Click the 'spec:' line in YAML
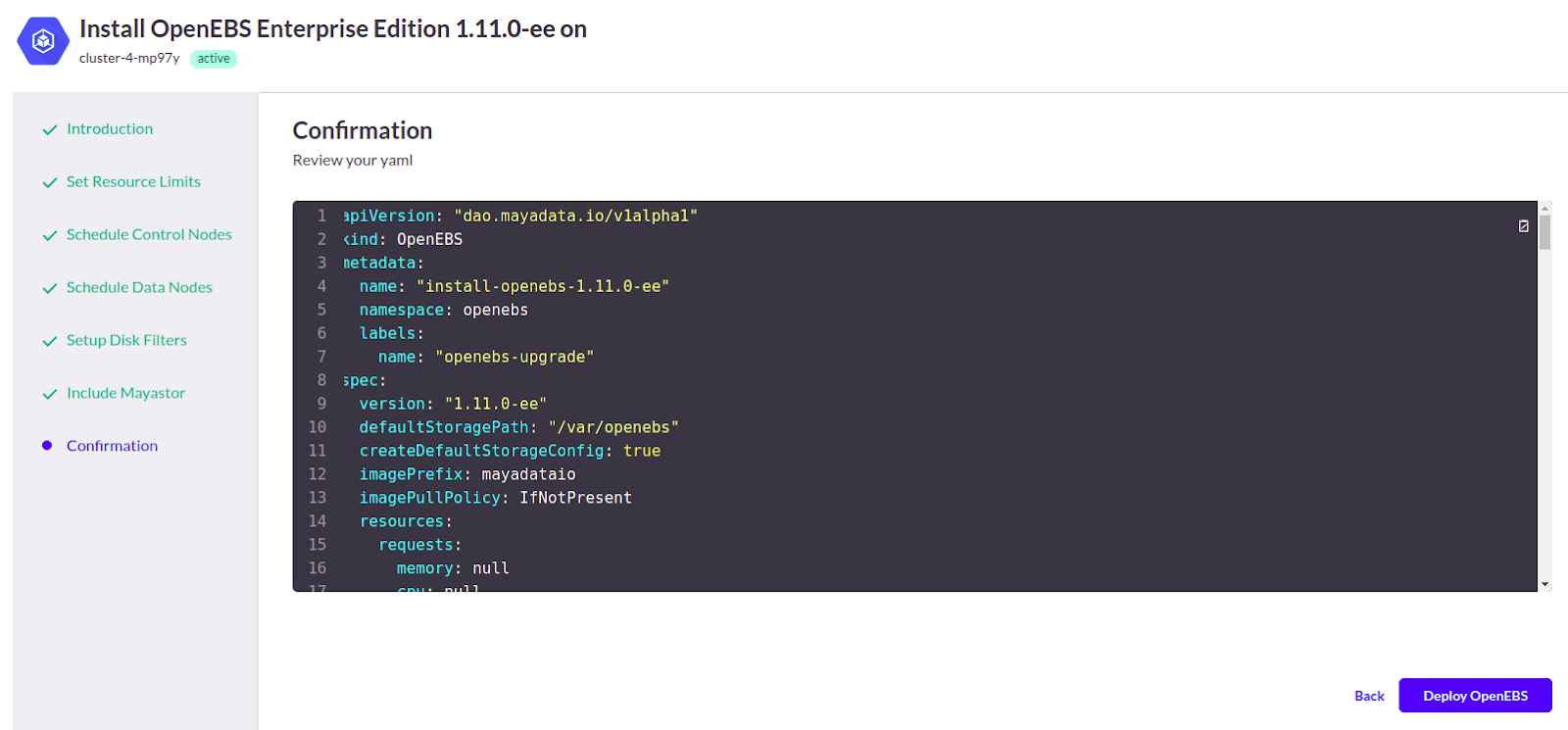The width and height of the screenshot is (1568, 730). coord(365,380)
